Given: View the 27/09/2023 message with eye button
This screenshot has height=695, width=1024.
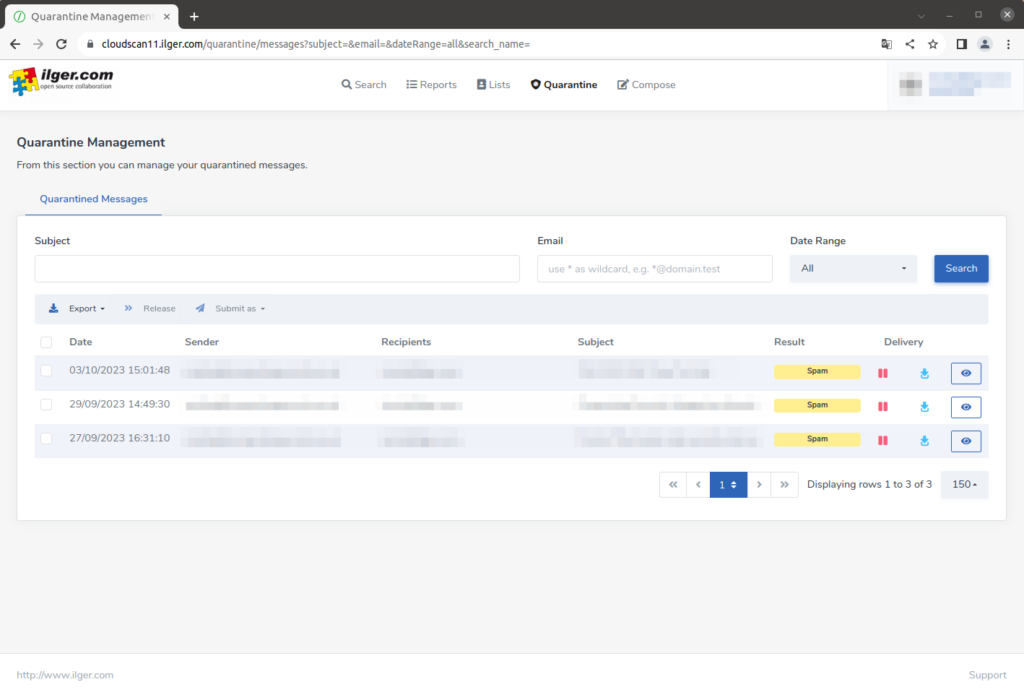Looking at the screenshot, I should (x=966, y=441).
